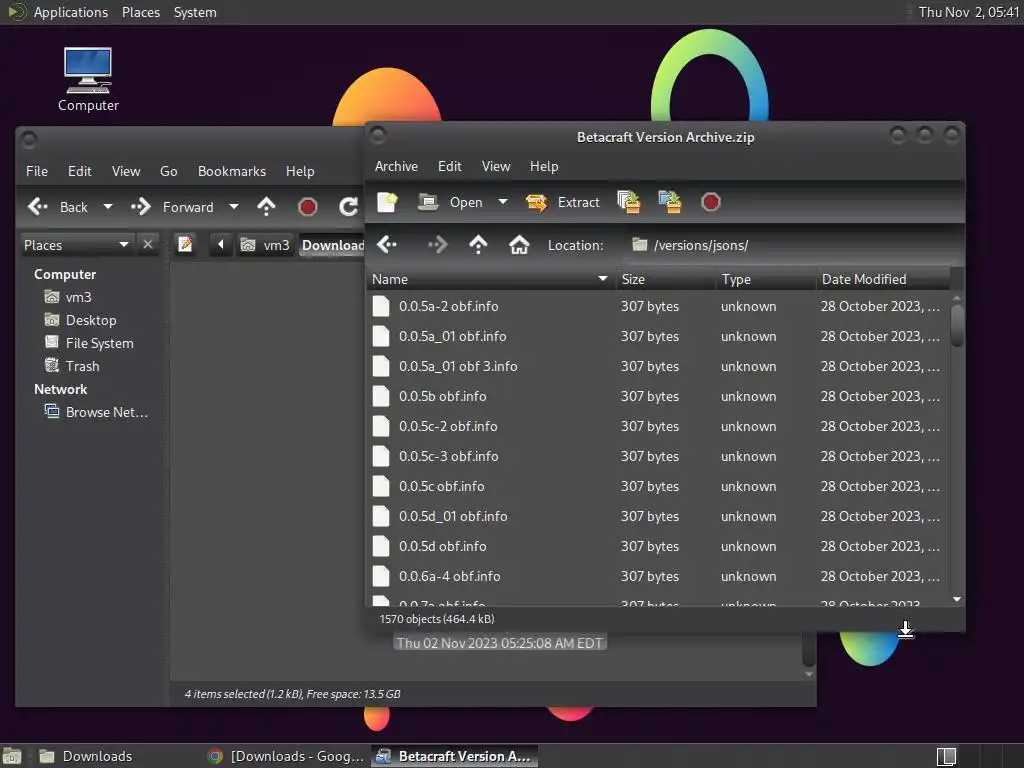Screen dimensions: 1024x768
Task: Select file 0.0.5a_01 obf.info
Action: tap(658, 336)
